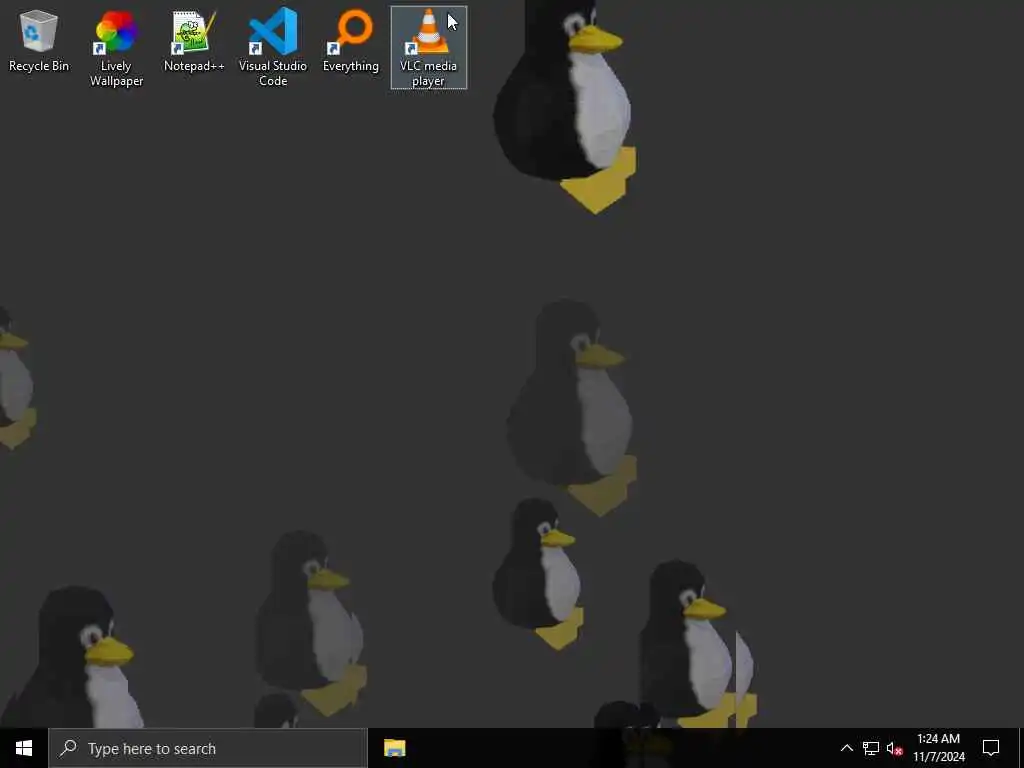Select the Lively Wallpaper shortcut
The image size is (1024, 768).
(x=116, y=48)
